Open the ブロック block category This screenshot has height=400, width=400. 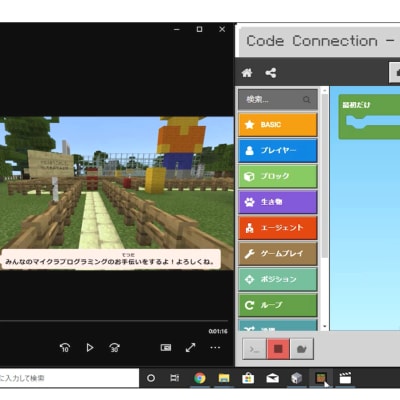278,176
